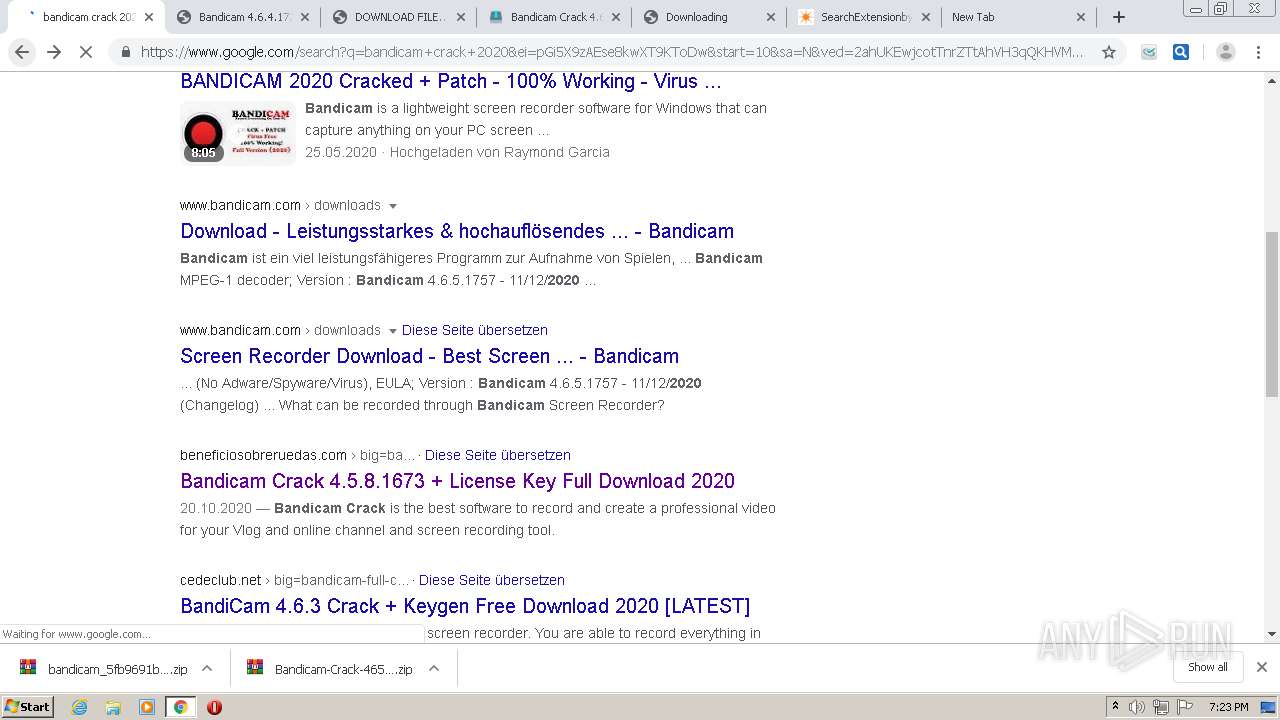Select the Chrome taskbar button
This screenshot has width=1280, height=720.
click(x=180, y=707)
